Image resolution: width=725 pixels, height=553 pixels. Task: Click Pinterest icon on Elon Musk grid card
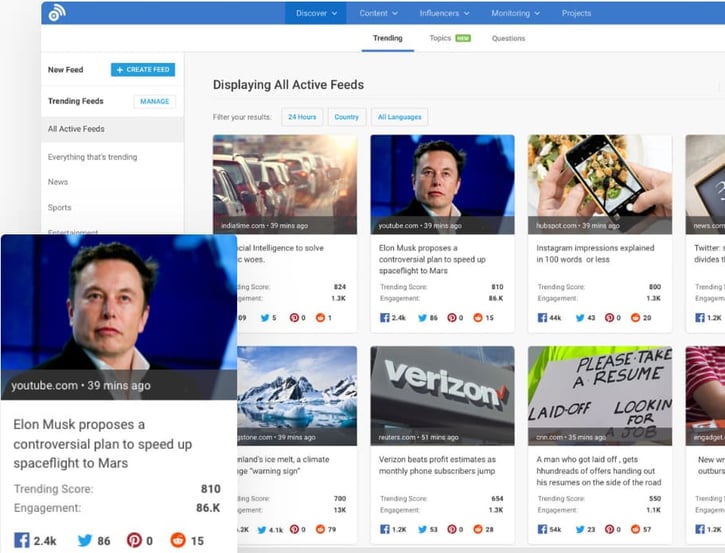(452, 318)
